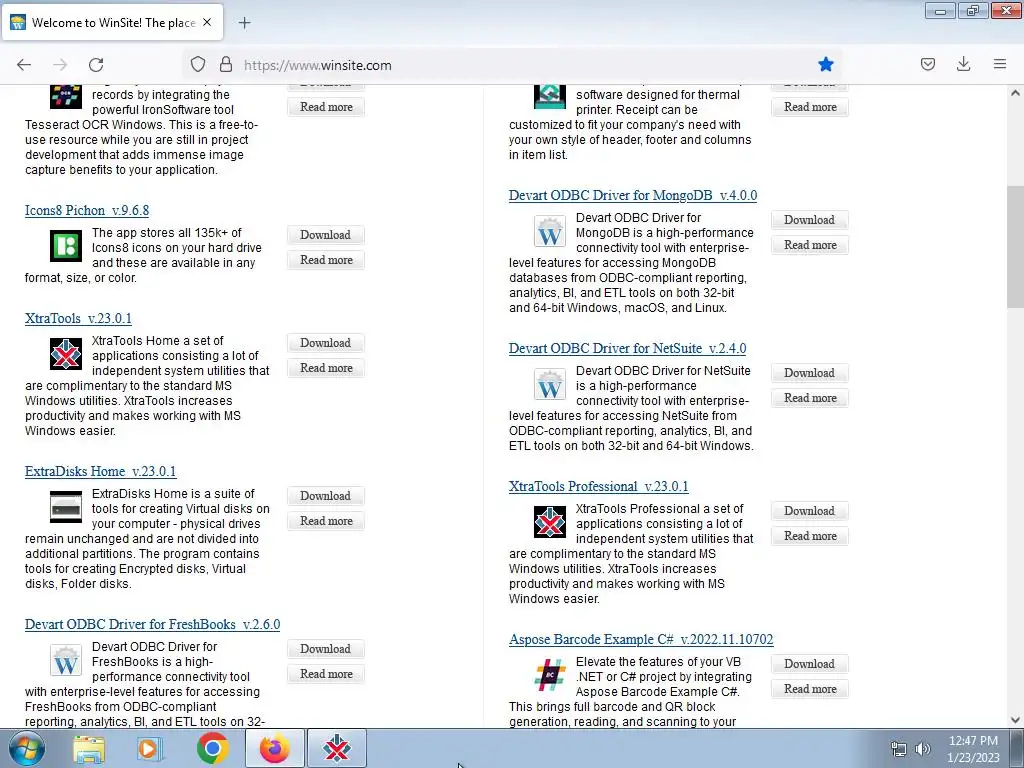Download Icons8 Pichon
This screenshot has width=1024, height=768.
pyautogui.click(x=326, y=235)
